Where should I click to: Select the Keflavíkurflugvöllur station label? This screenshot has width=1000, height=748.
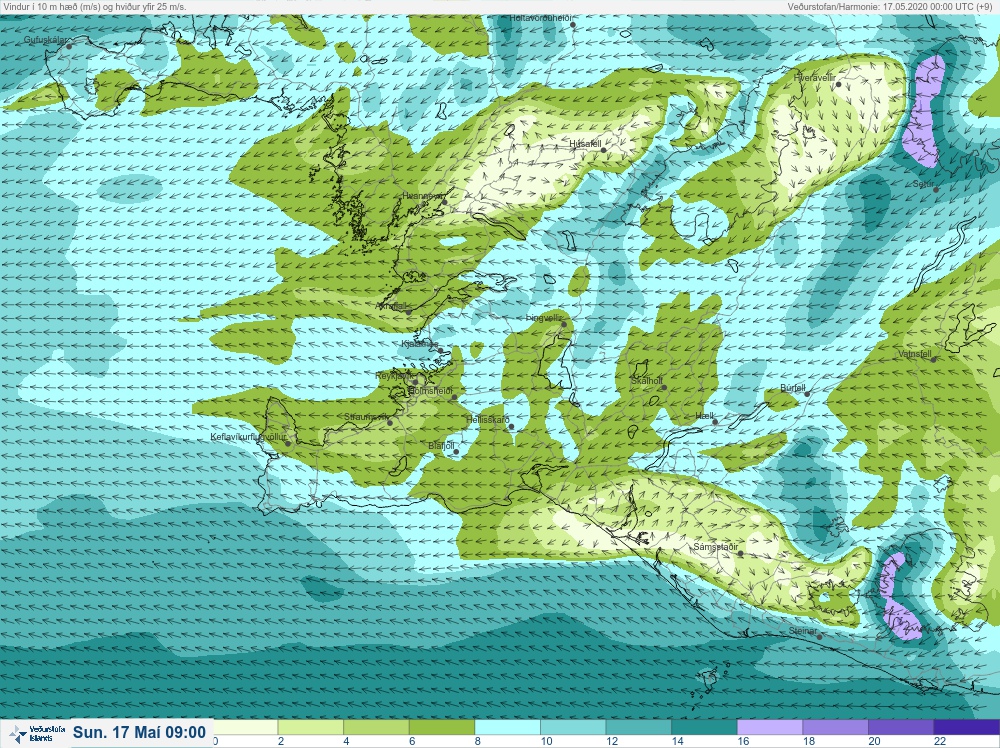click(x=247, y=437)
